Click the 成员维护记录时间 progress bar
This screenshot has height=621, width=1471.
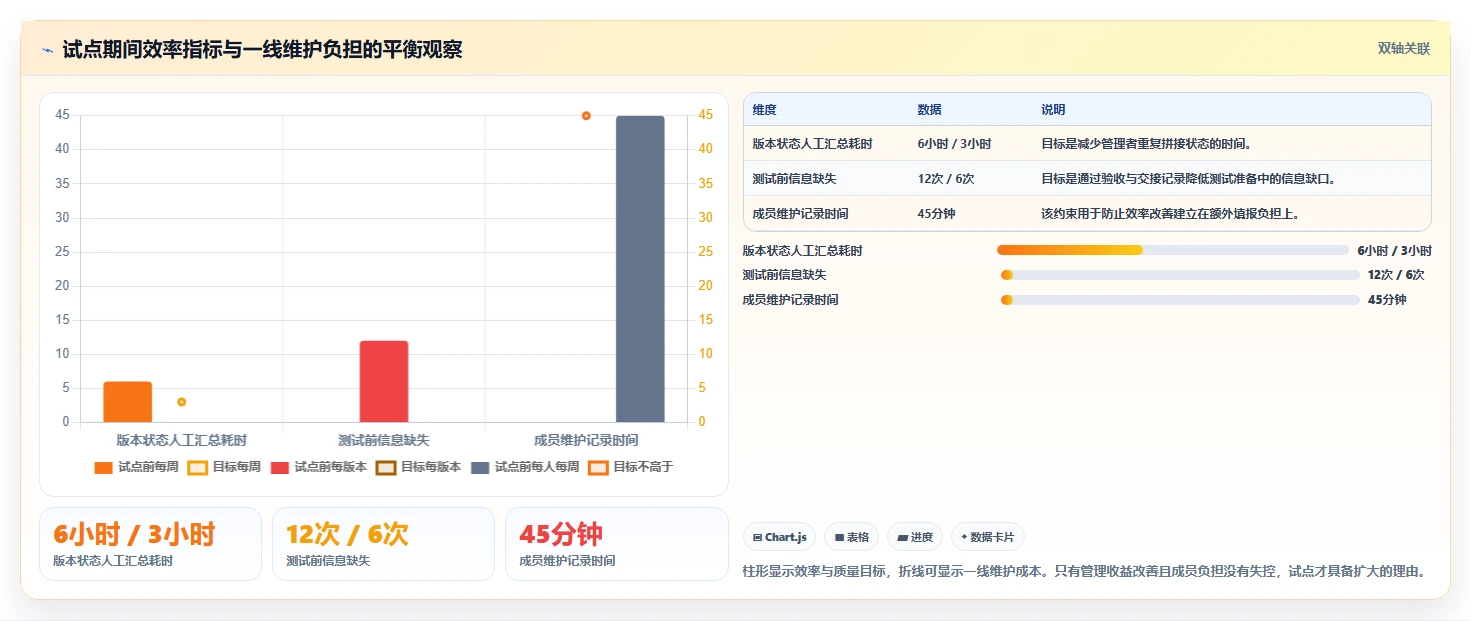[x=1180, y=300]
